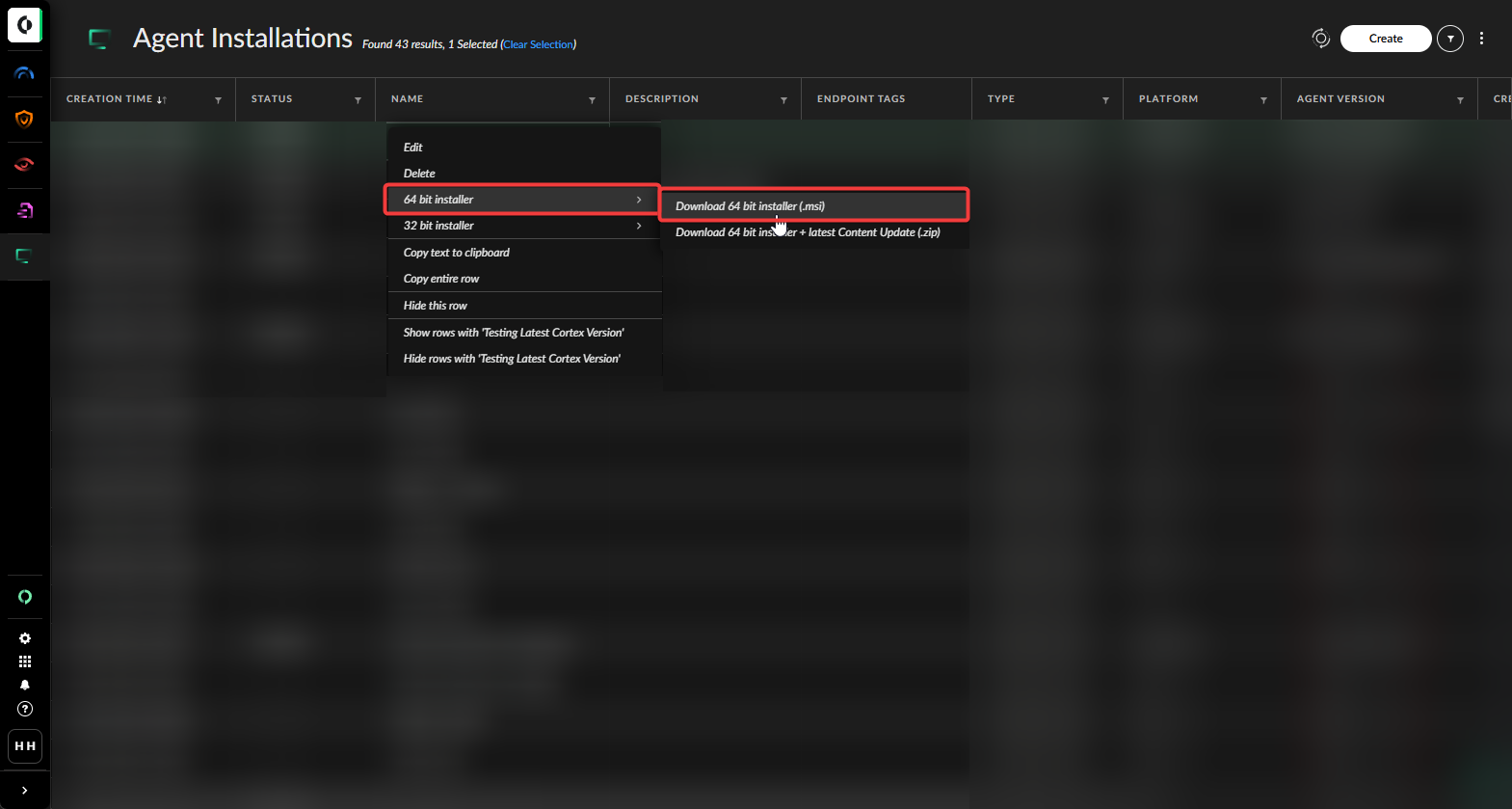The width and height of the screenshot is (1512, 809).
Task: Open the three-dot more options menu
Action: click(x=1481, y=39)
